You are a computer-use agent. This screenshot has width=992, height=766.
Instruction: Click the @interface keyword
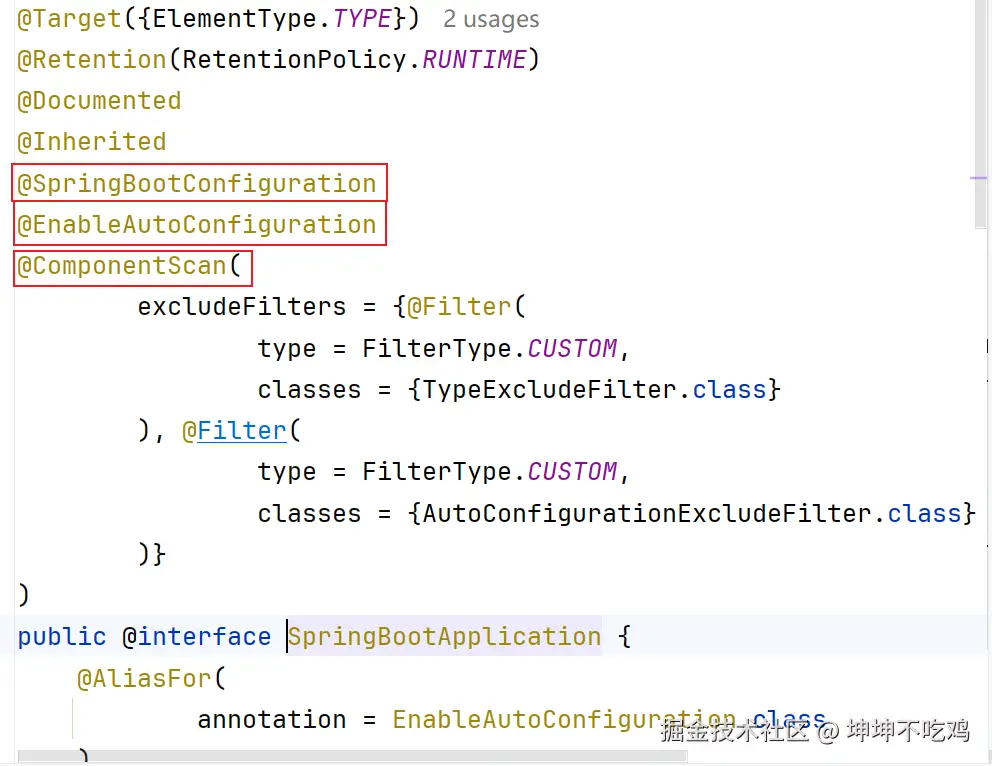coord(197,636)
